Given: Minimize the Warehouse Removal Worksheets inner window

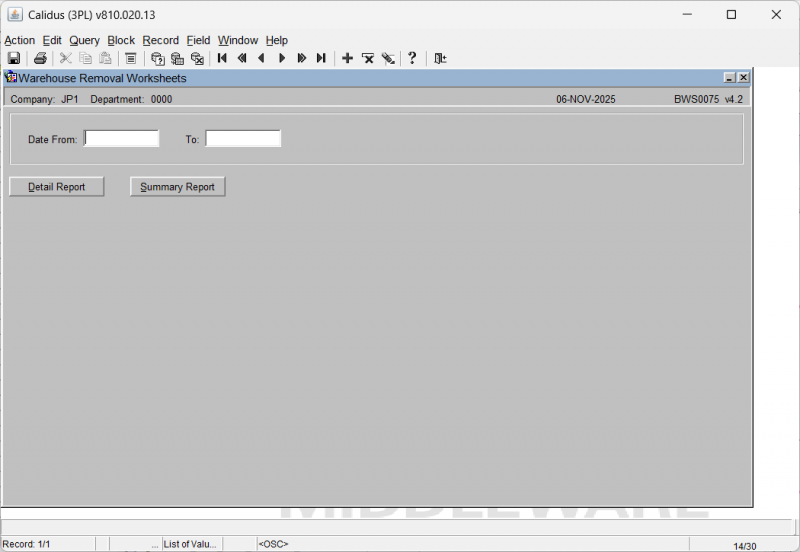Looking at the screenshot, I should click(729, 78).
